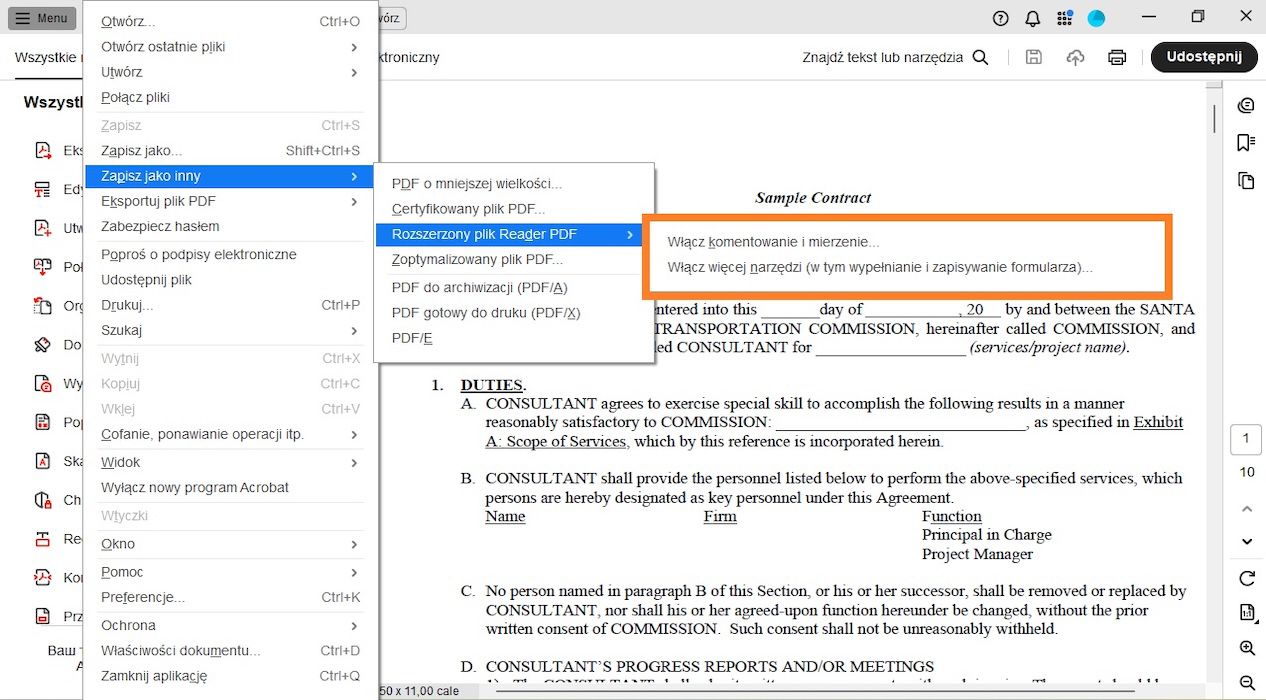Rotate the page with the rotate icon
Screen dimensions: 1266x700
[x=1246, y=578]
